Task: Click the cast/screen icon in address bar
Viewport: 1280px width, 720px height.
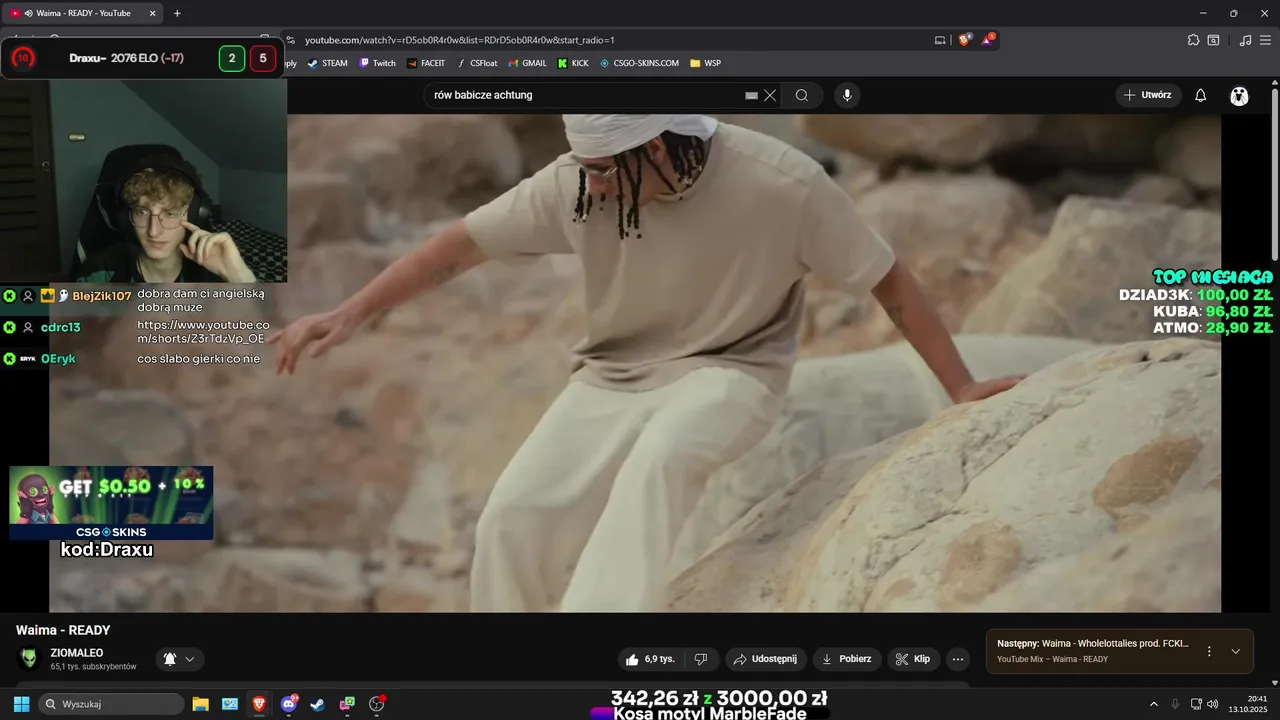Action: [940, 40]
